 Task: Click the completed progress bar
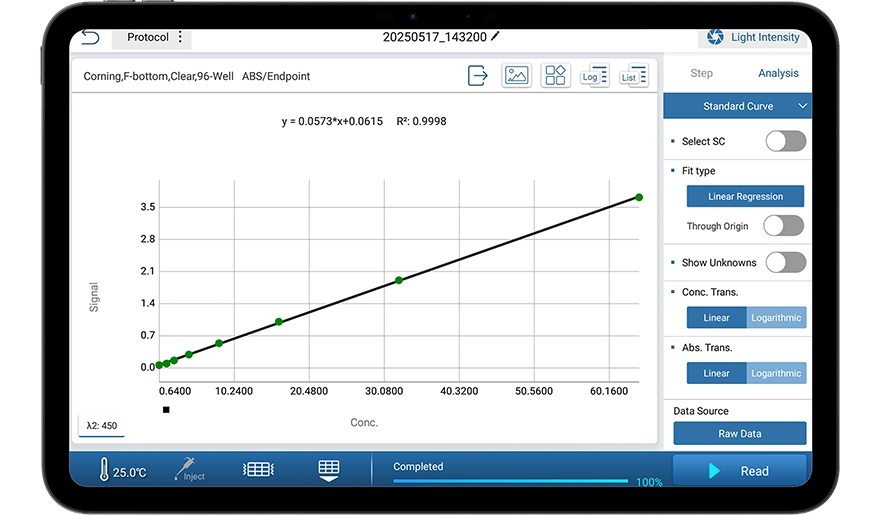513,481
